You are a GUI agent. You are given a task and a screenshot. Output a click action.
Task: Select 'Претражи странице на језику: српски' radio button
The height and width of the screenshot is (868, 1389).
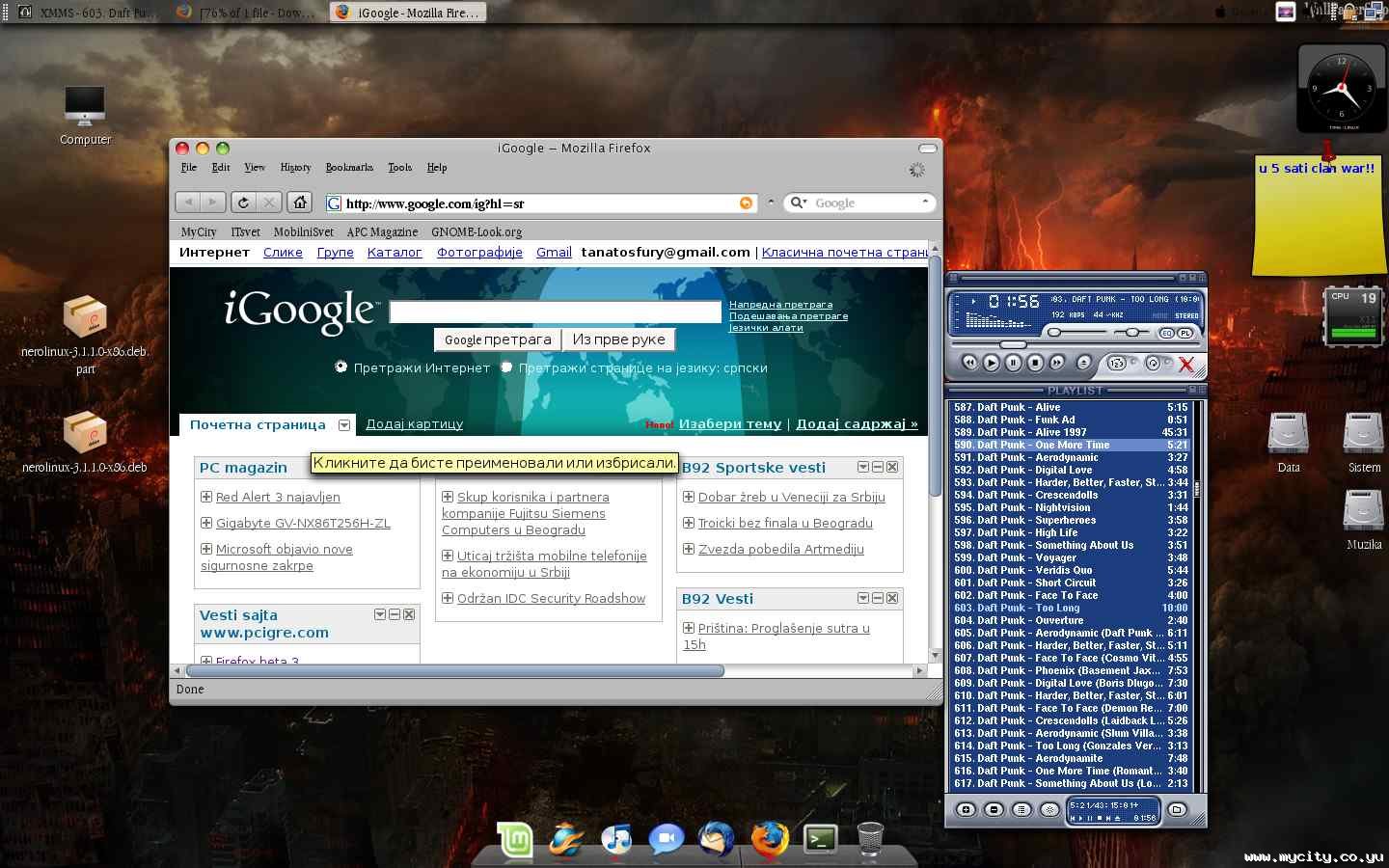506,367
